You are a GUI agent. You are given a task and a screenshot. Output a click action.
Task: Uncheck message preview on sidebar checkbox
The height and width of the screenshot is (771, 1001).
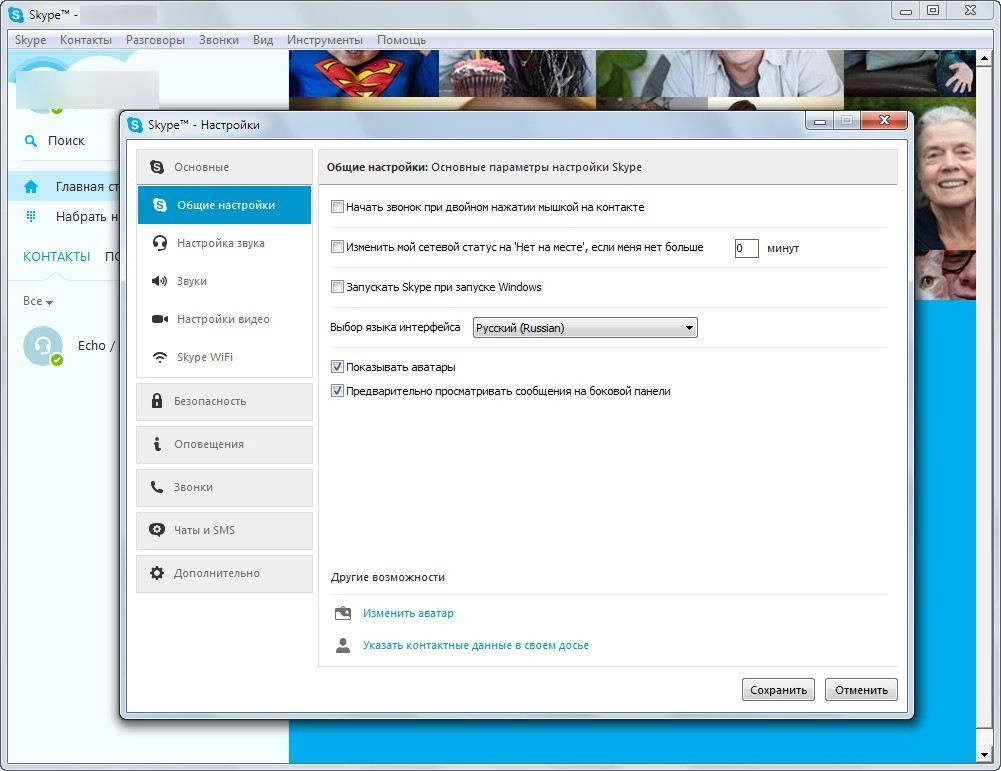[x=337, y=391]
